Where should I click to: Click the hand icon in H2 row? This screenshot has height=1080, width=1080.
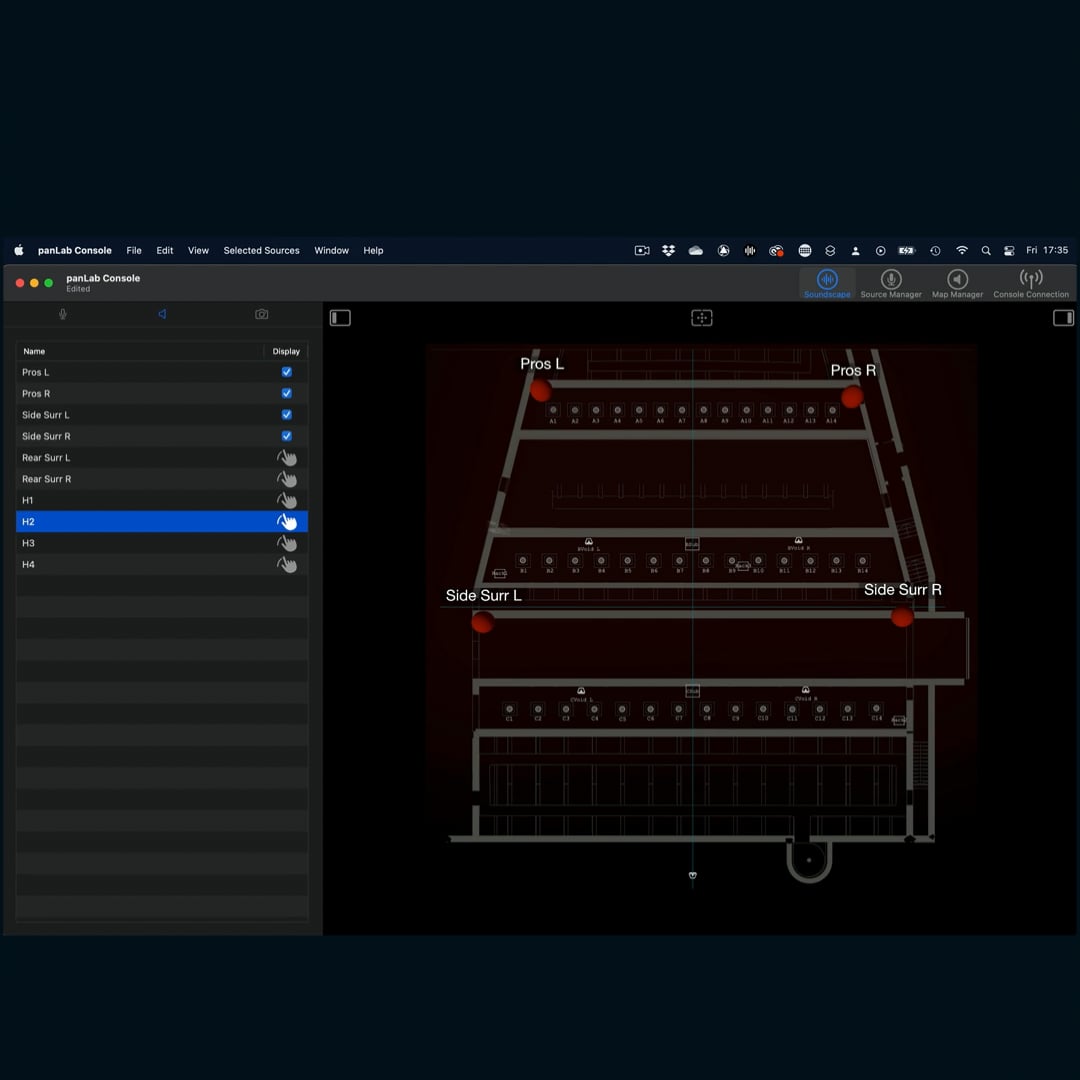click(287, 522)
